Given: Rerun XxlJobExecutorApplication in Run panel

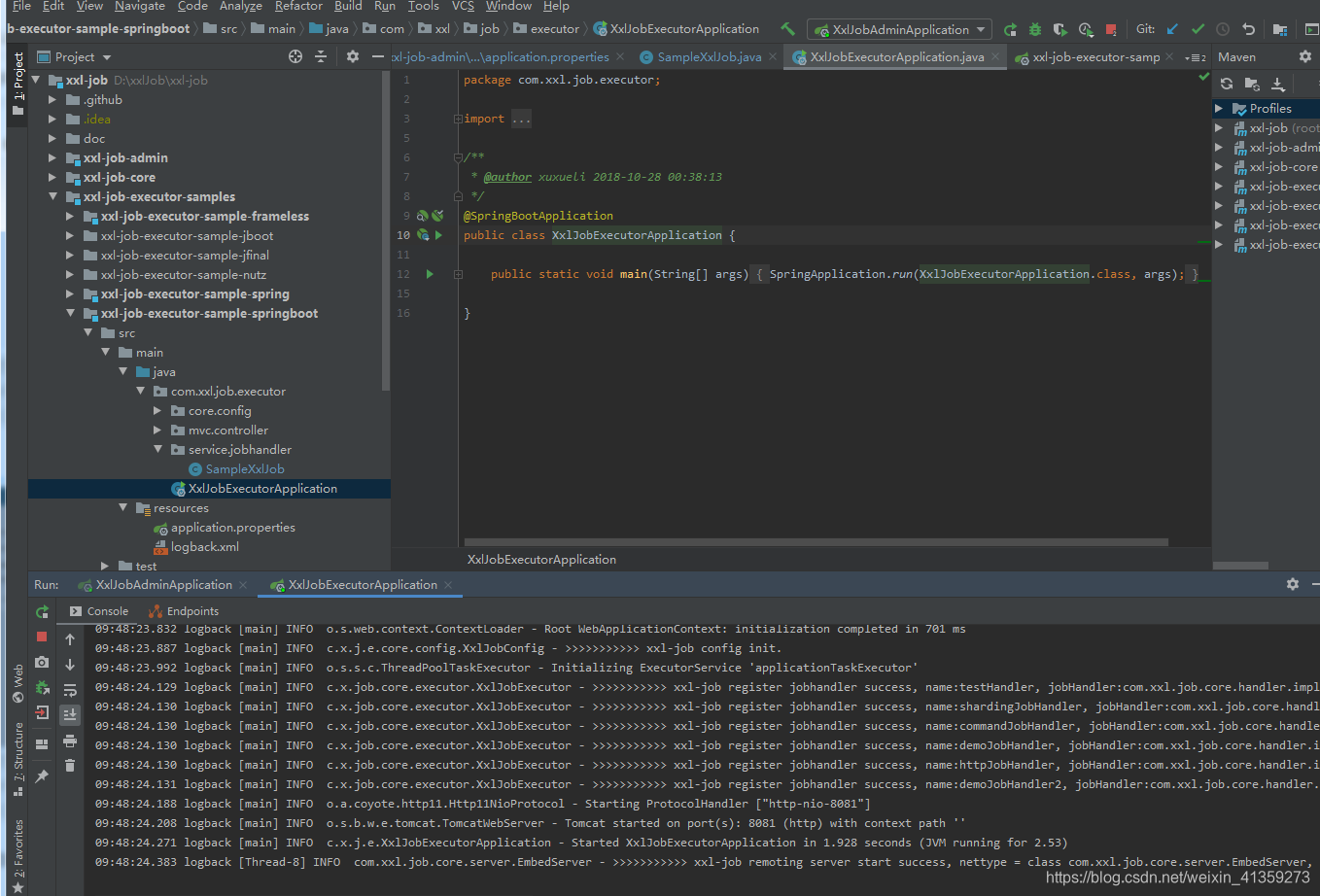Looking at the screenshot, I should [42, 612].
